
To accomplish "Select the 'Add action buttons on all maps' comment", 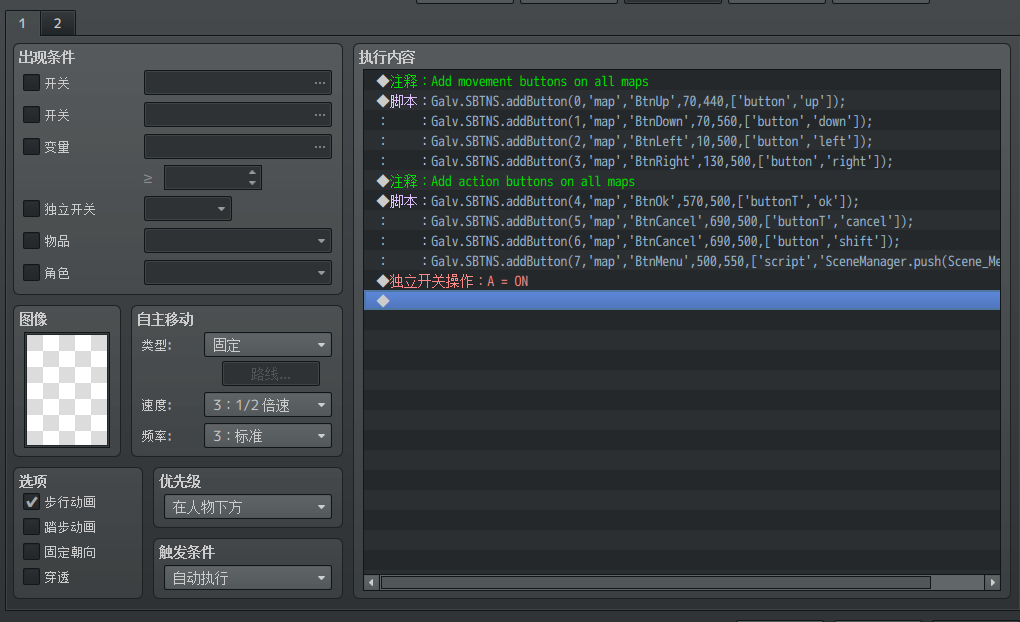I will tap(682, 182).
